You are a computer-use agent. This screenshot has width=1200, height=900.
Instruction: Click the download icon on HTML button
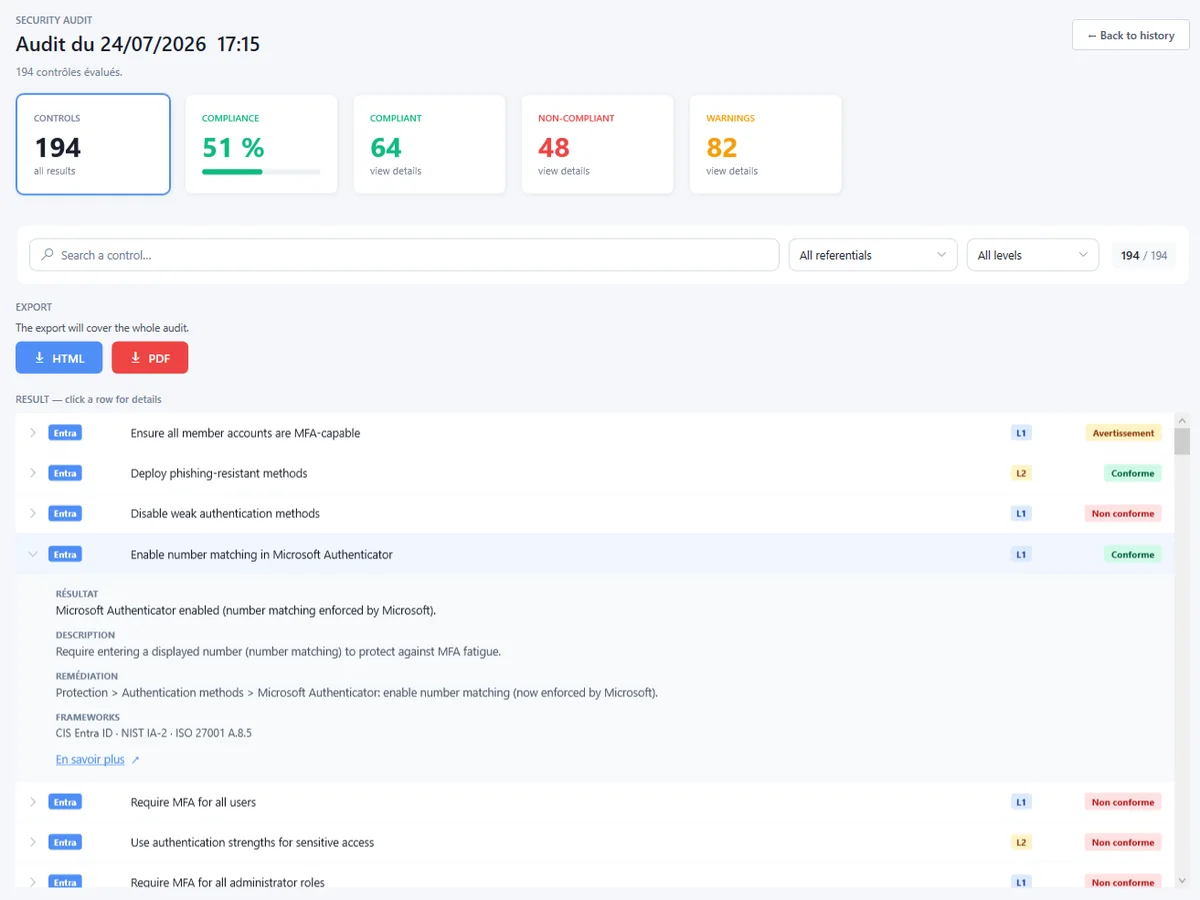click(x=40, y=358)
